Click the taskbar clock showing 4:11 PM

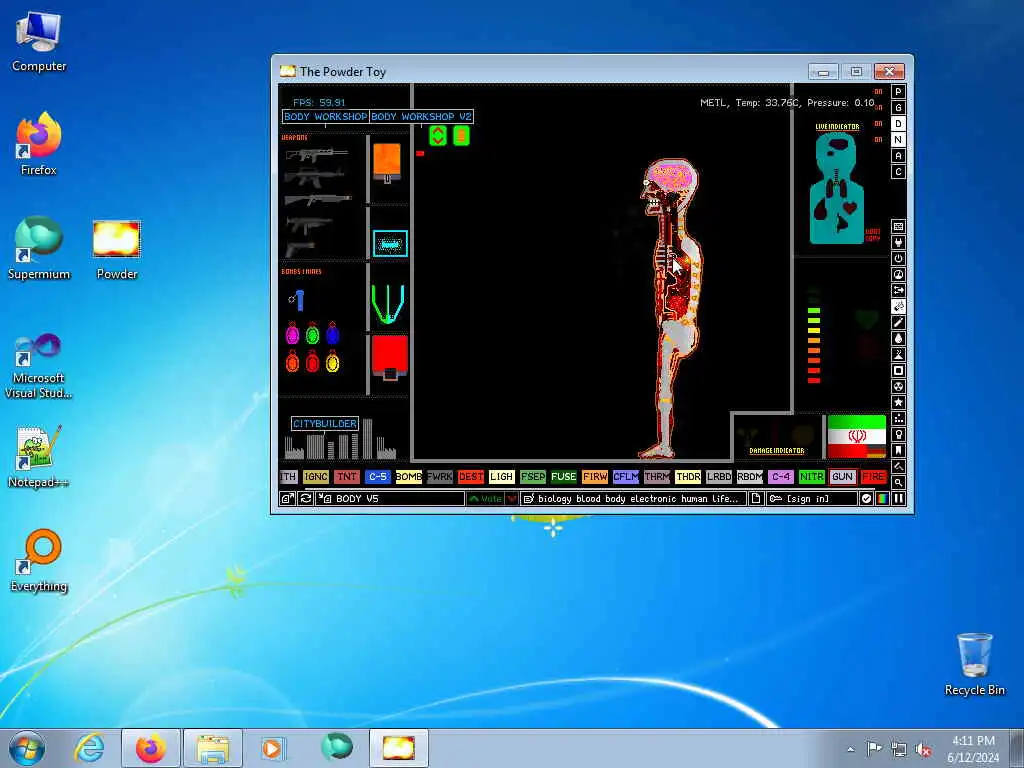click(973, 749)
